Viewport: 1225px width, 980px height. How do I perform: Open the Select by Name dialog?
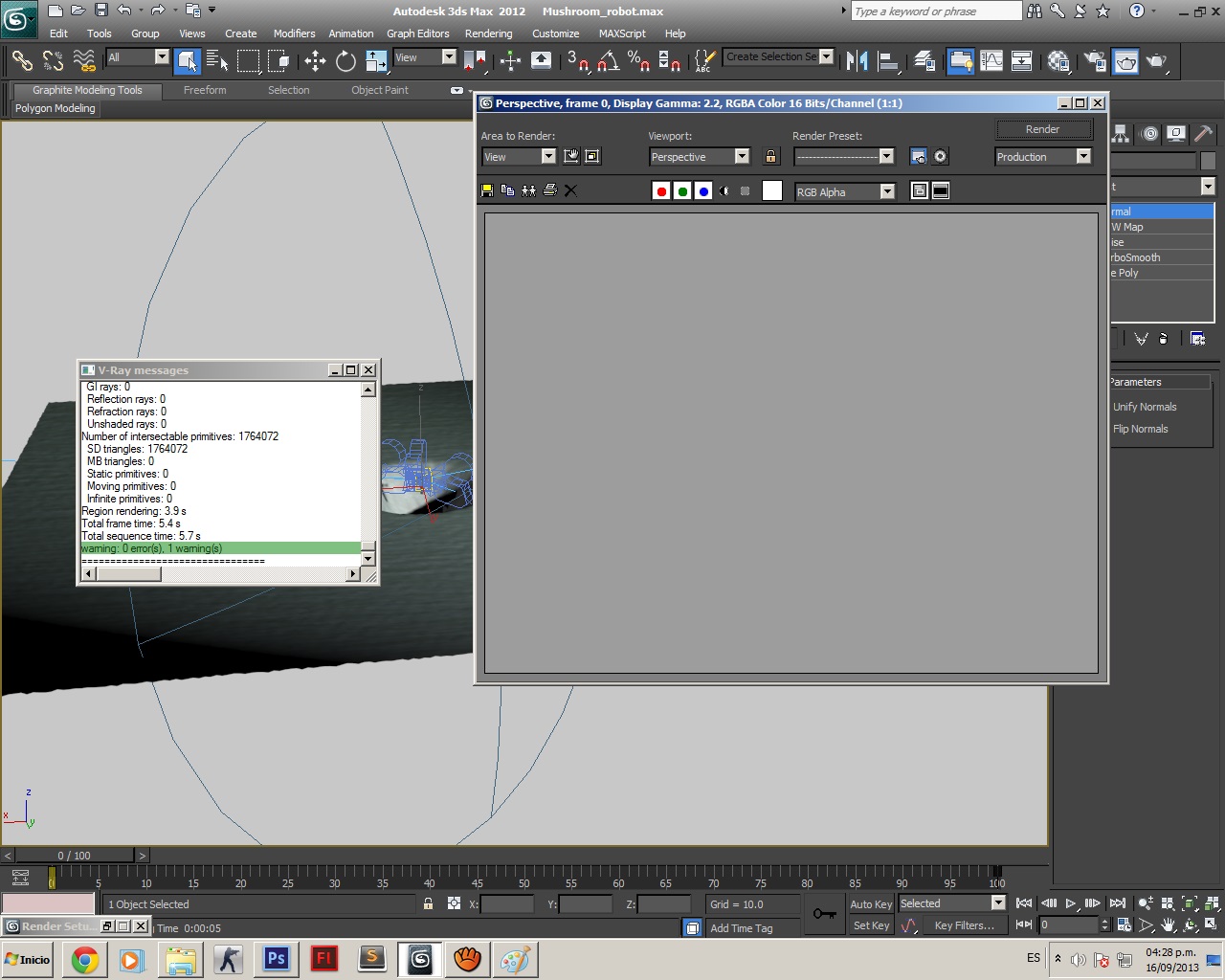click(217, 60)
